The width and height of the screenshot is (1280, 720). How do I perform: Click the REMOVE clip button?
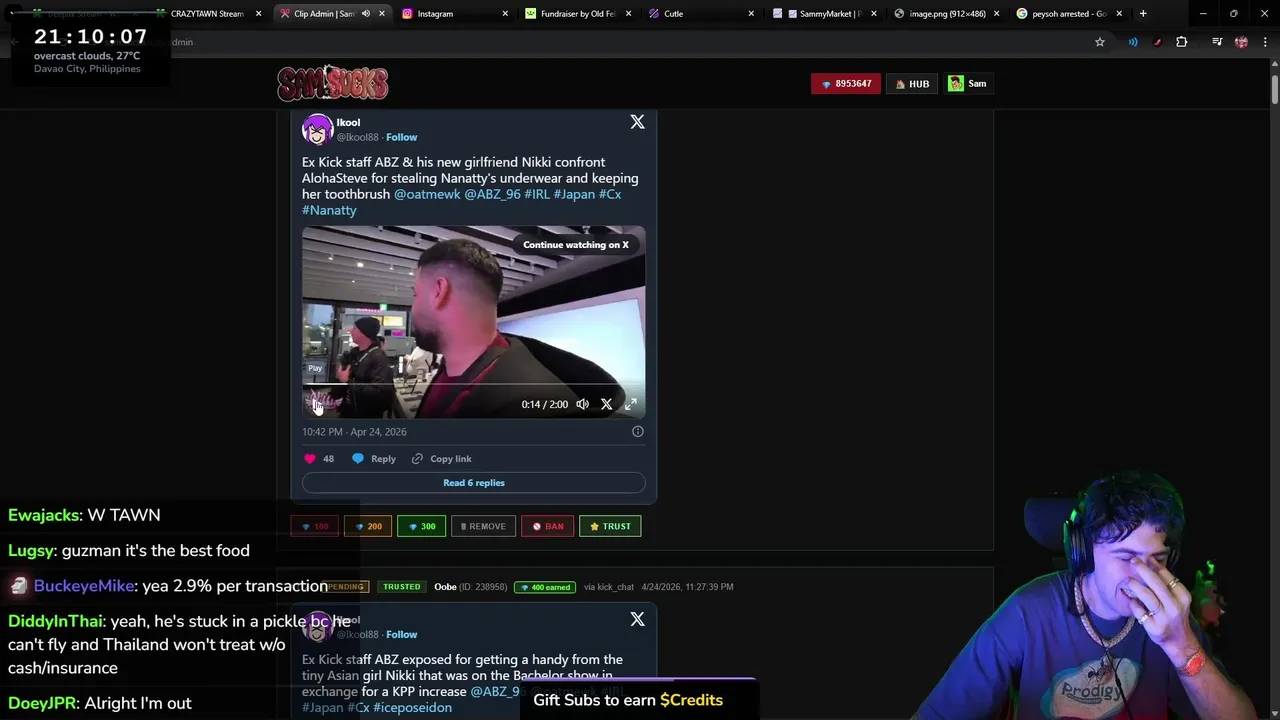pyautogui.click(x=483, y=526)
